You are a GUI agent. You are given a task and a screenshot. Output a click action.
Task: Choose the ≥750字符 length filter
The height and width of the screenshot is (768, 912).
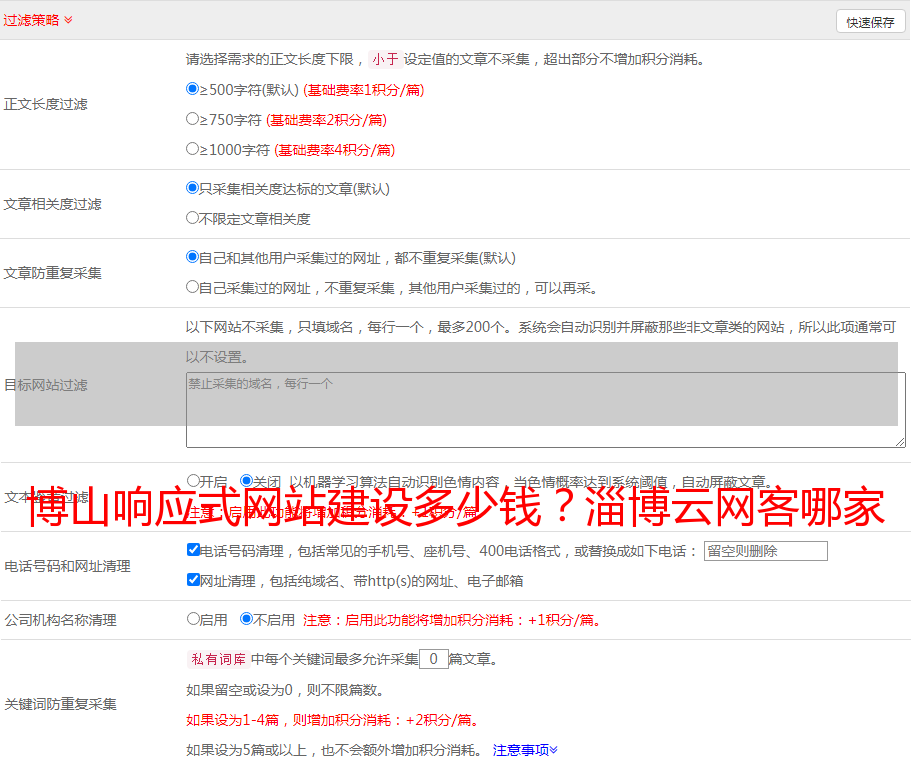(193, 119)
